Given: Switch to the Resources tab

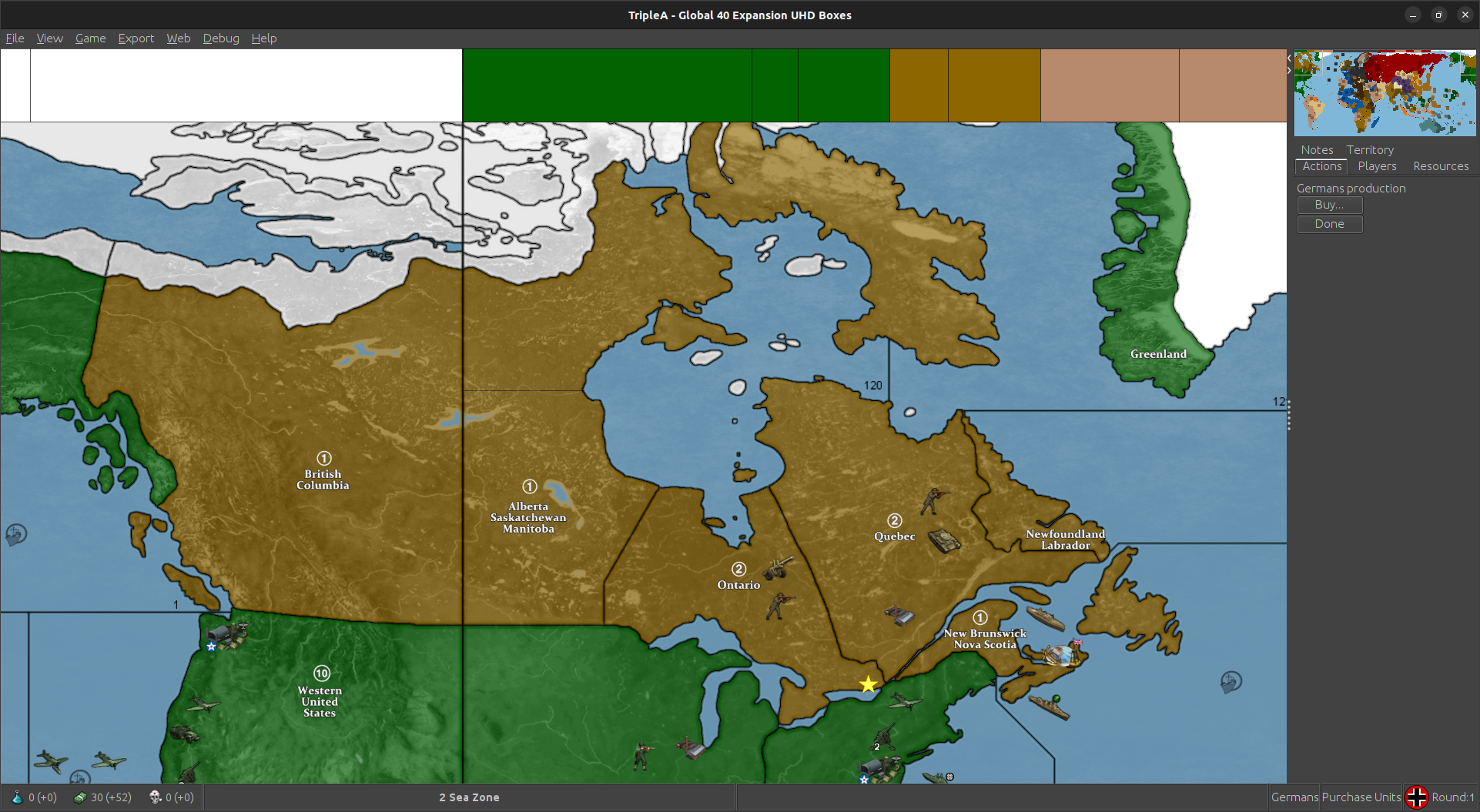Looking at the screenshot, I should [x=1441, y=166].
